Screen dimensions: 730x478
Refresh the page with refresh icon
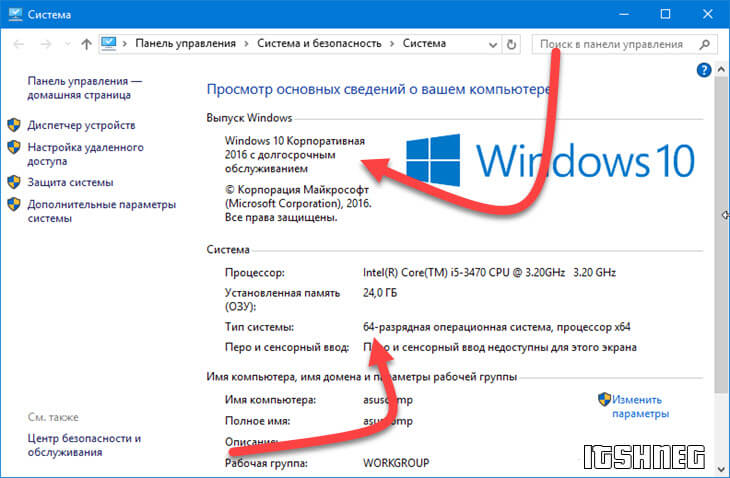coord(511,45)
